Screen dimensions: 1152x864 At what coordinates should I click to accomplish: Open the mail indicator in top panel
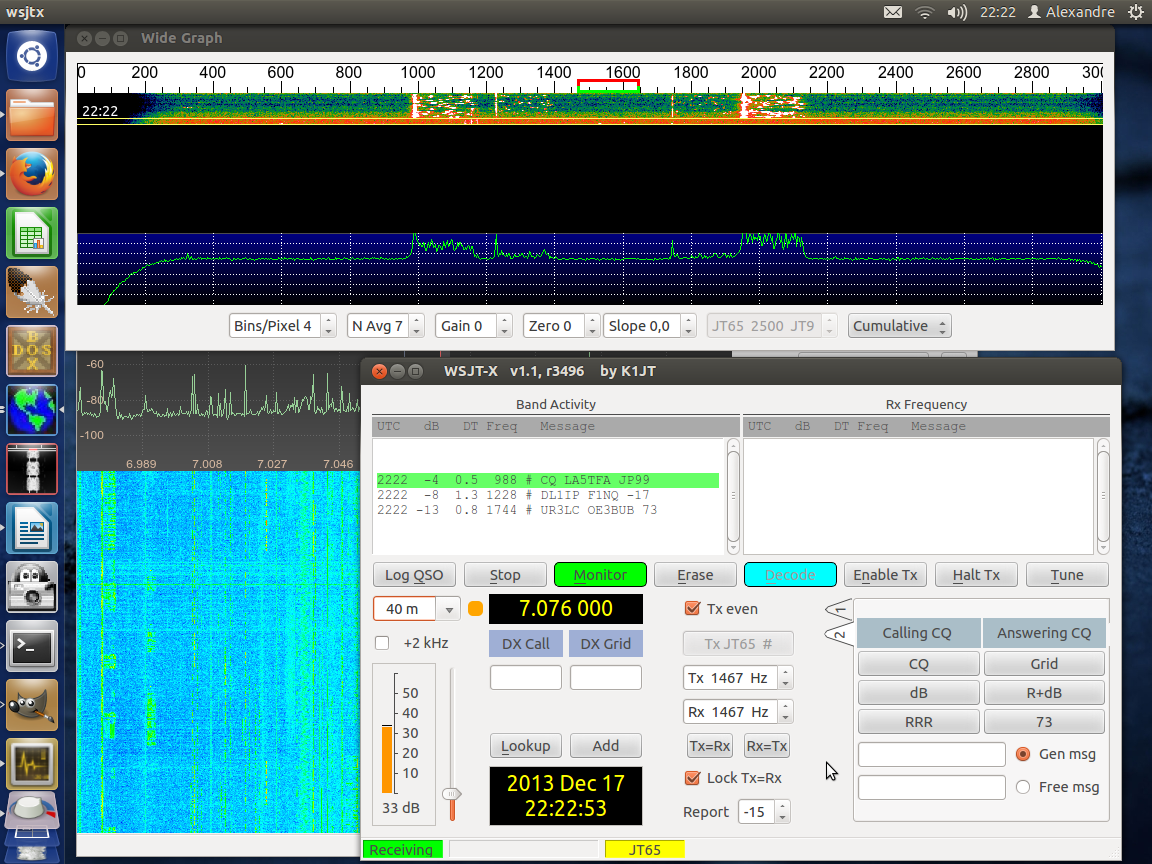[x=893, y=12]
